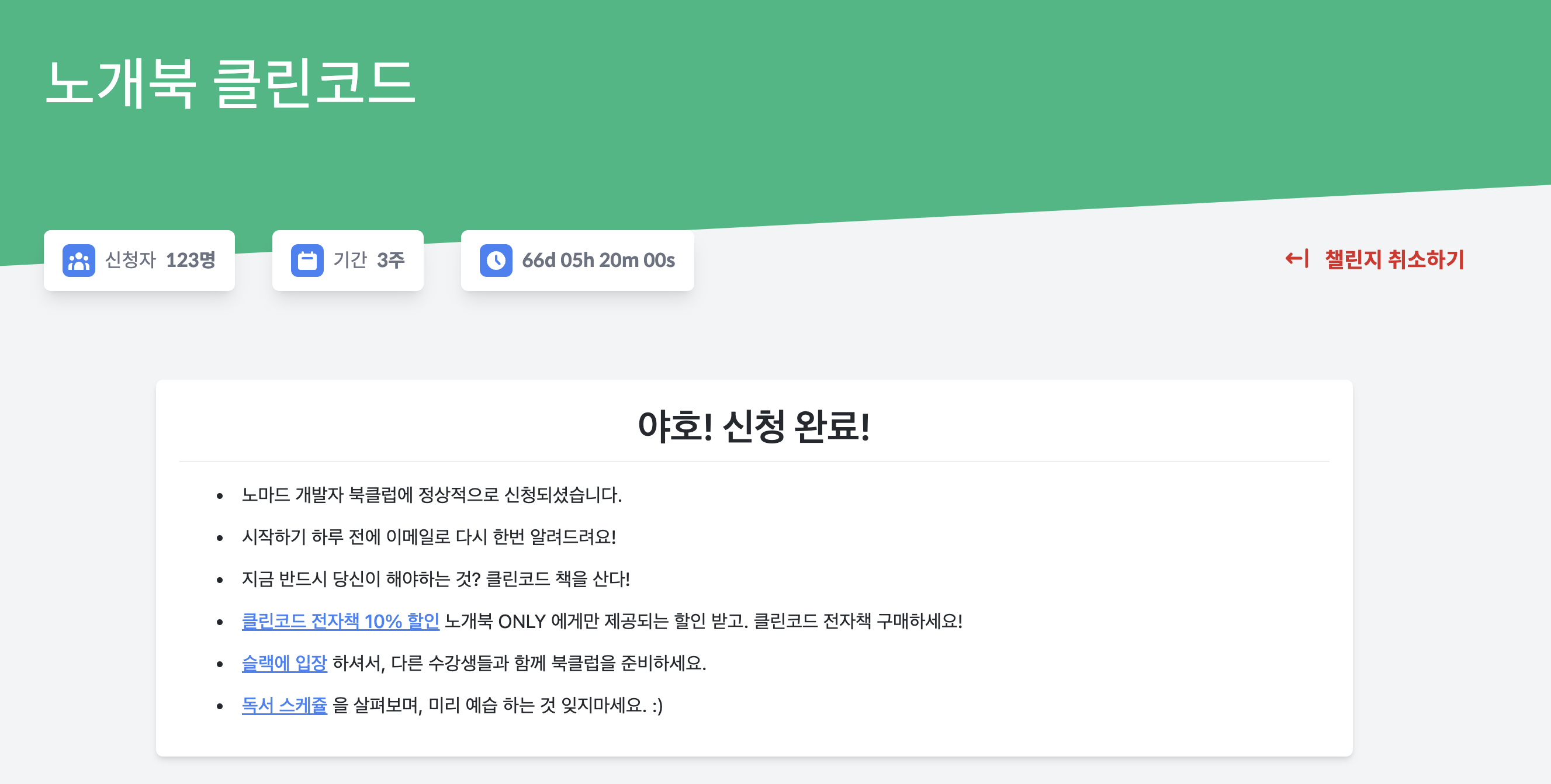Image resolution: width=1551 pixels, height=784 pixels.
Task: Open the 슬랙에 입장 Slack link
Action: pyautogui.click(x=284, y=663)
